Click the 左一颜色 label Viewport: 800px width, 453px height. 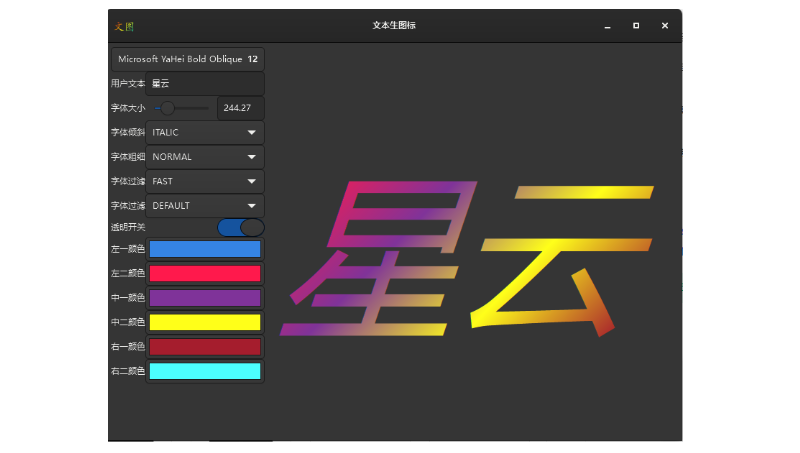pos(128,249)
